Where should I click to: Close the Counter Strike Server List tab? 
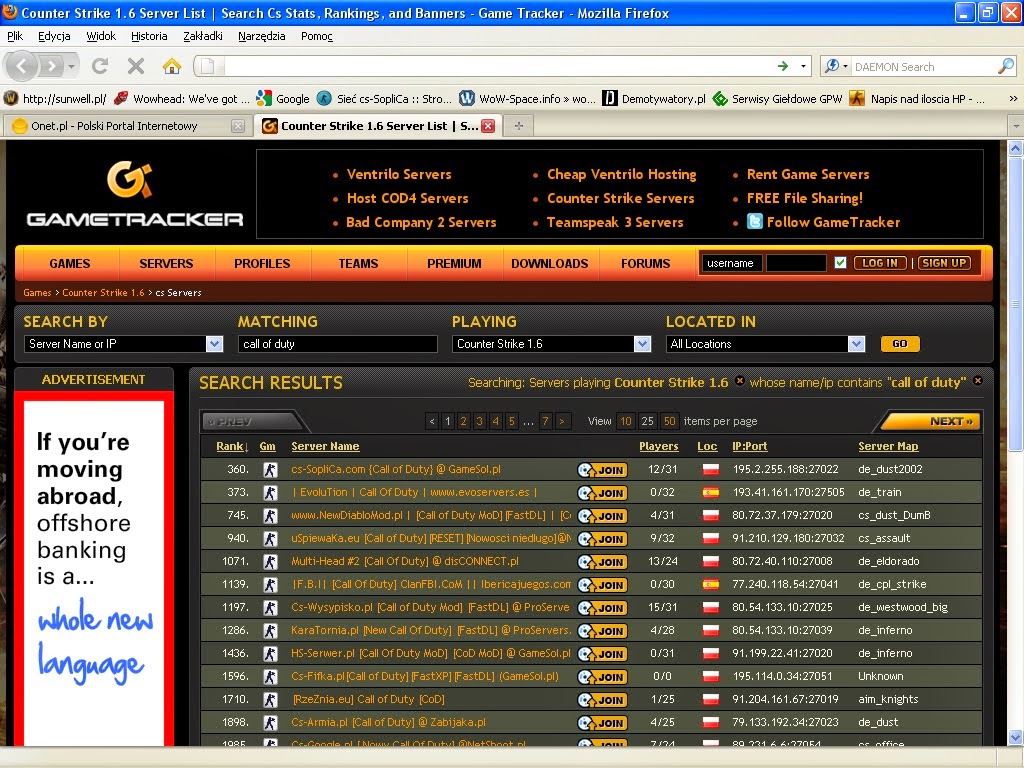488,126
